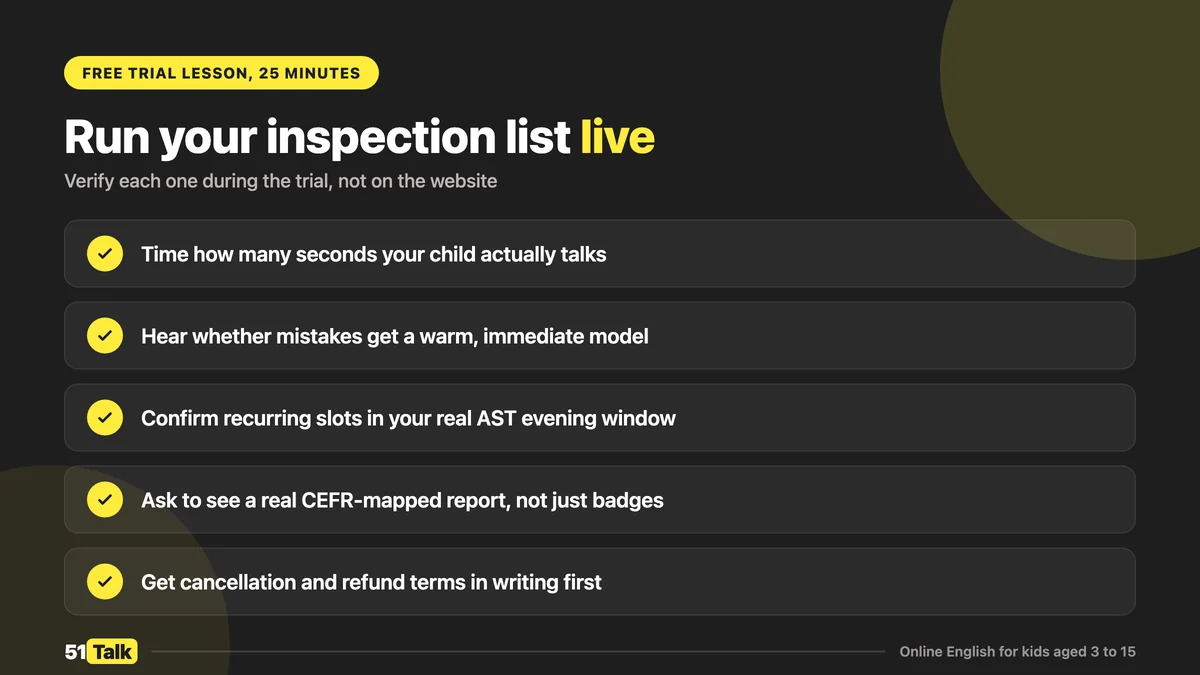1200x675 pixels.
Task: Click the "Hear whether mistakes get a warm, immediate model" text
Action: (x=395, y=336)
